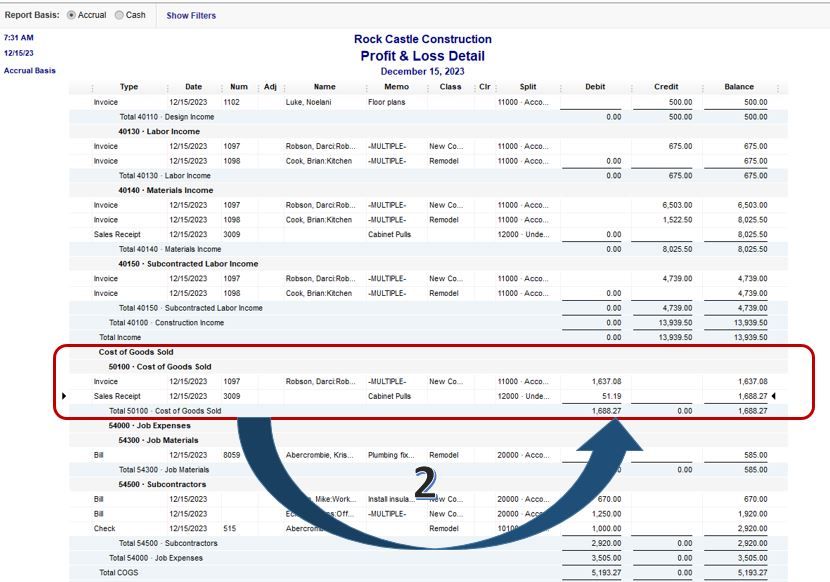Click the Rock Castle Construction report title
The height and width of the screenshot is (582, 830).
click(422, 39)
